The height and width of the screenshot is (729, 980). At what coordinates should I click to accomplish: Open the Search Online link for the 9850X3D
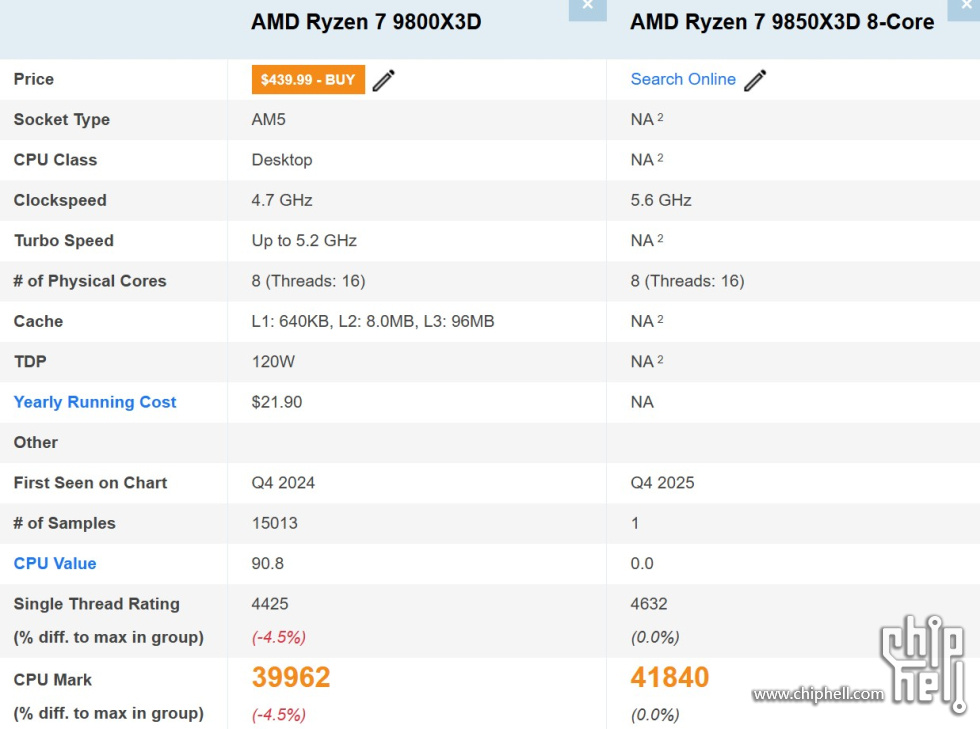point(683,79)
